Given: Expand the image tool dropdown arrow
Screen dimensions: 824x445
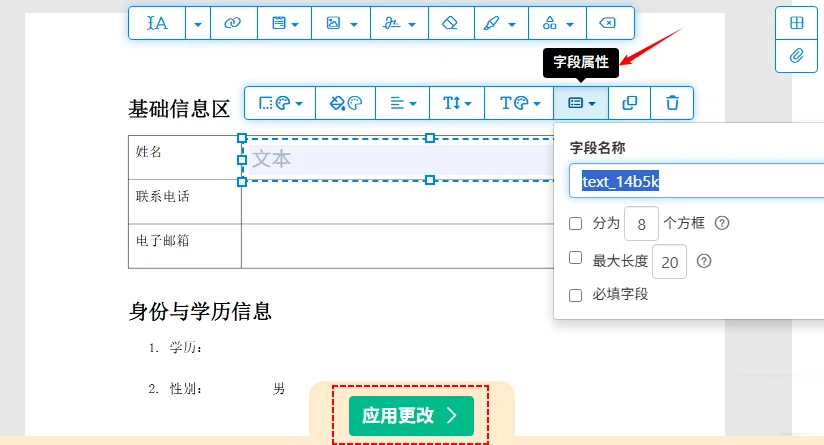Looking at the screenshot, I should pos(354,24).
